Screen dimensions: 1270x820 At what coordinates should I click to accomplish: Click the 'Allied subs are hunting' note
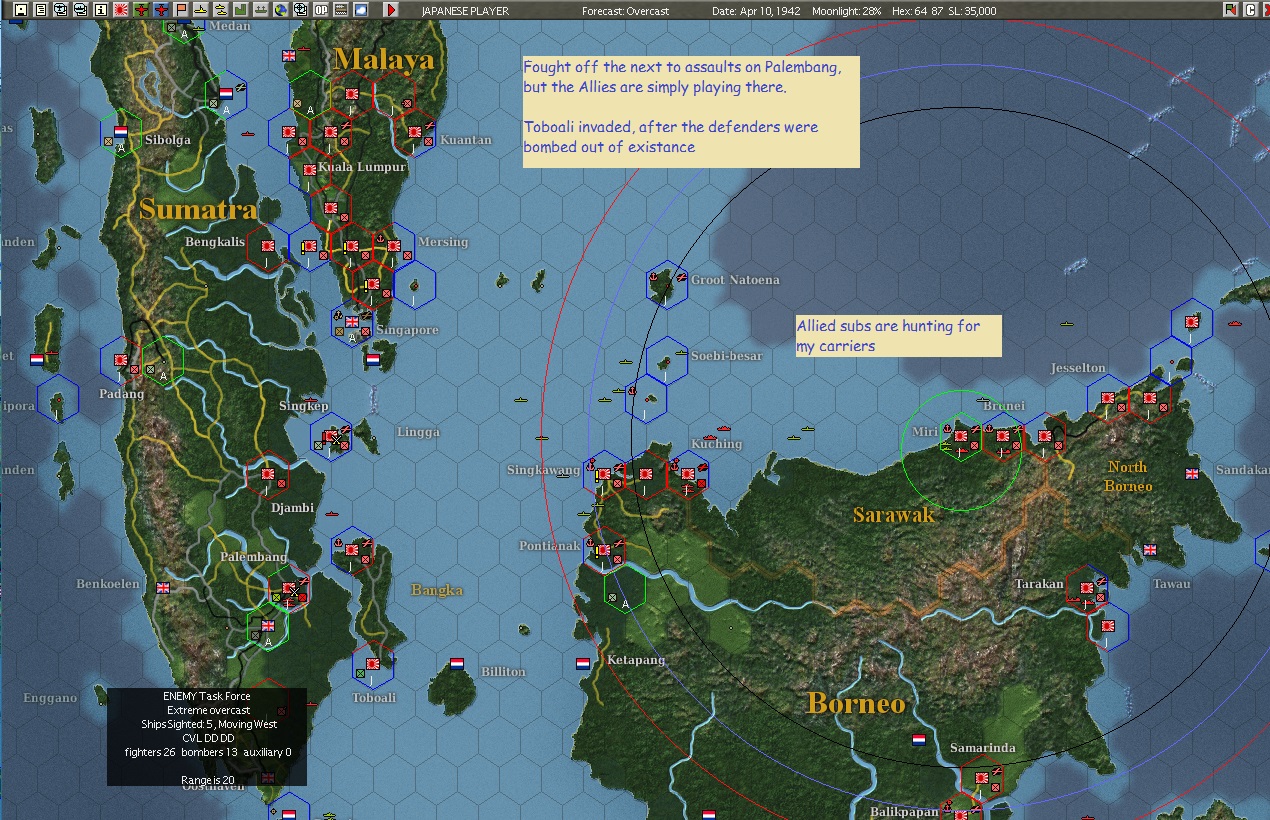click(898, 336)
